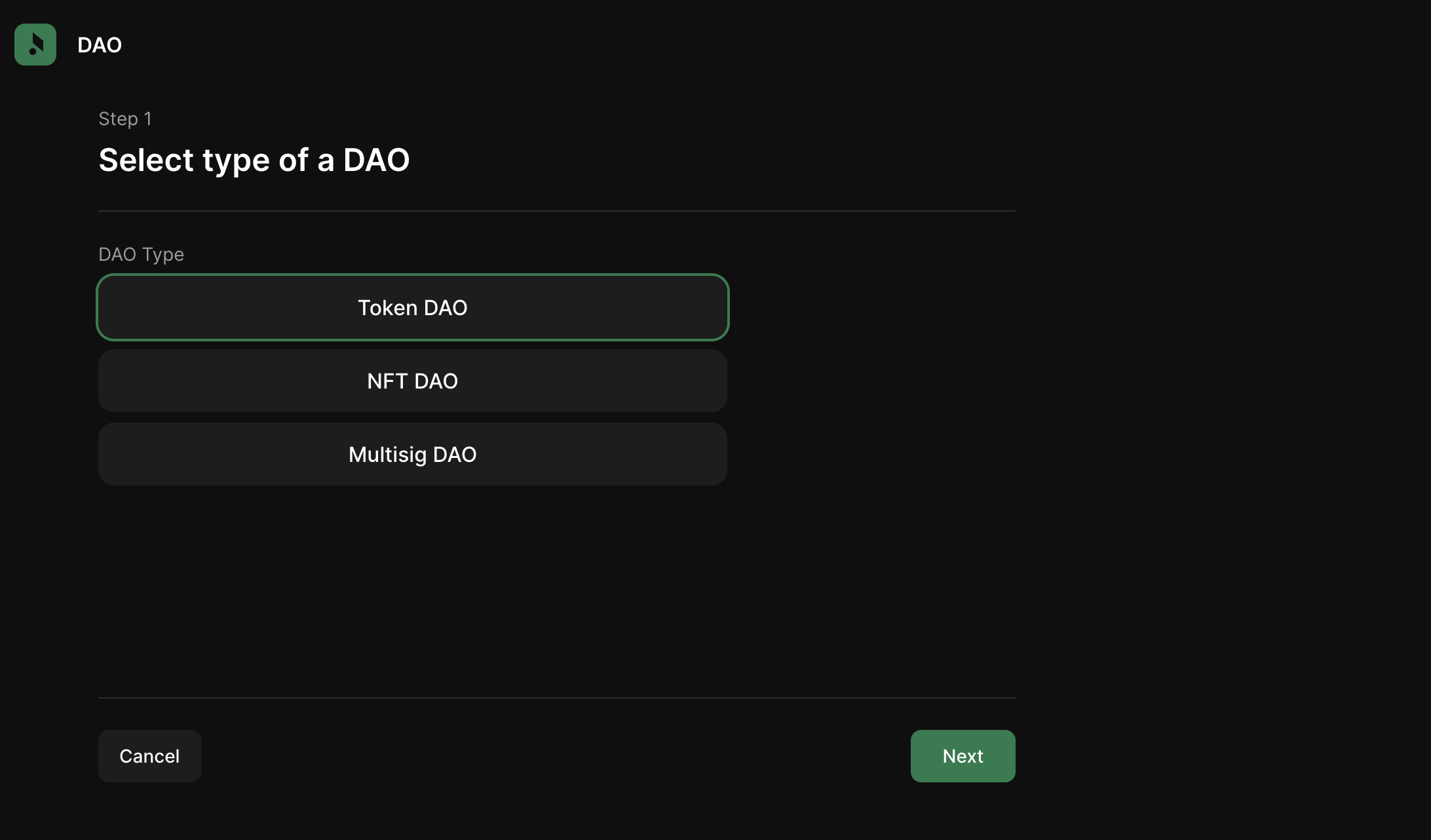Click the green-outlined Token DAO card
Image resolution: width=1431 pixels, height=840 pixels.
click(x=413, y=307)
